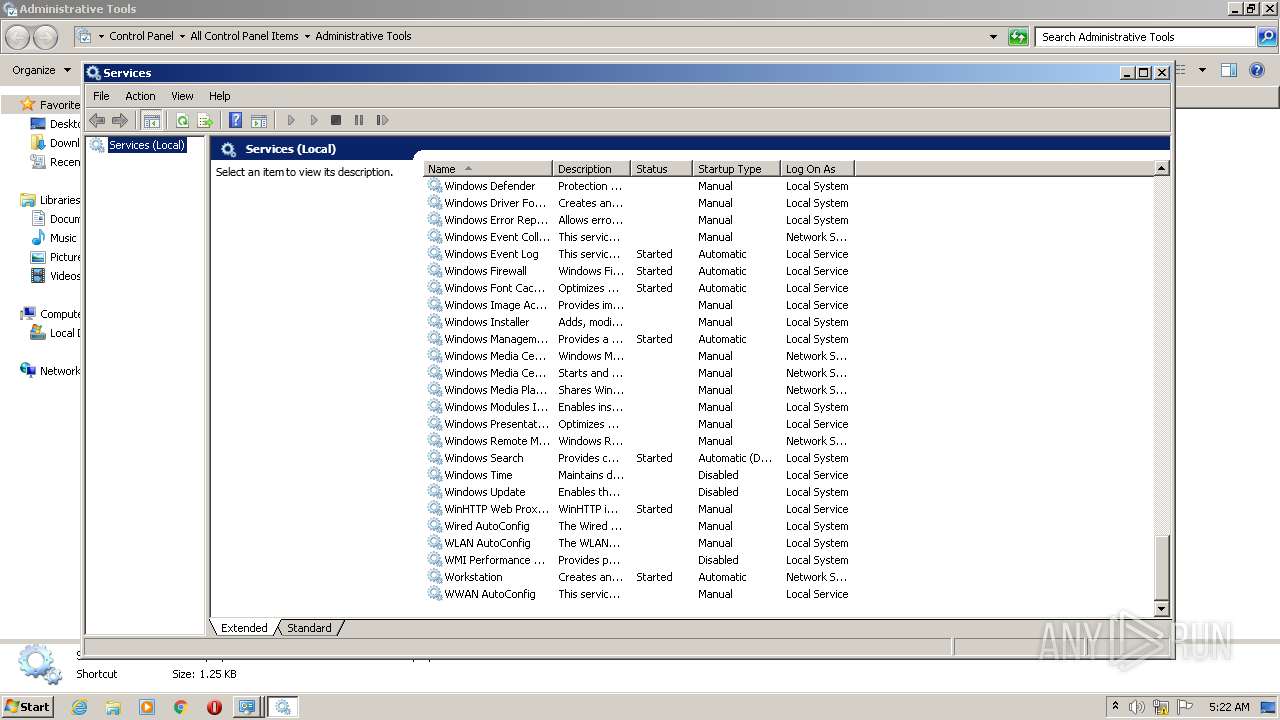Click the services list scrollbar up arrow
The image size is (1280, 720).
coord(1161,168)
